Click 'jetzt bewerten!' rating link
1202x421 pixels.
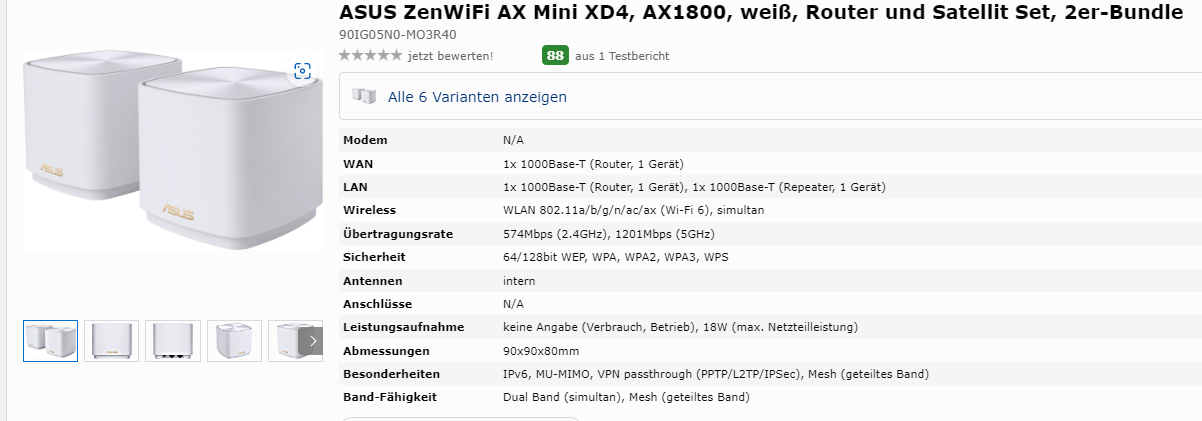tap(450, 56)
